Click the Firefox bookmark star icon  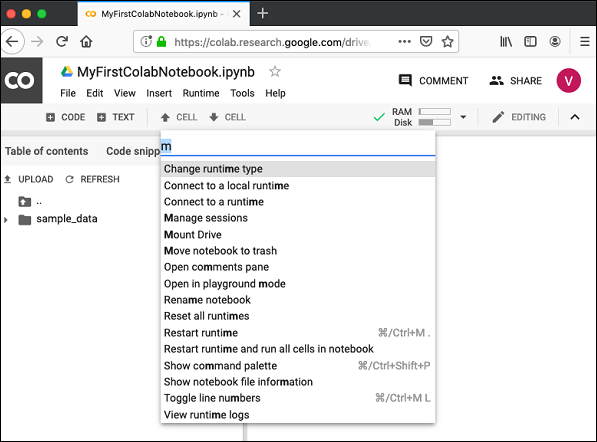click(447, 41)
